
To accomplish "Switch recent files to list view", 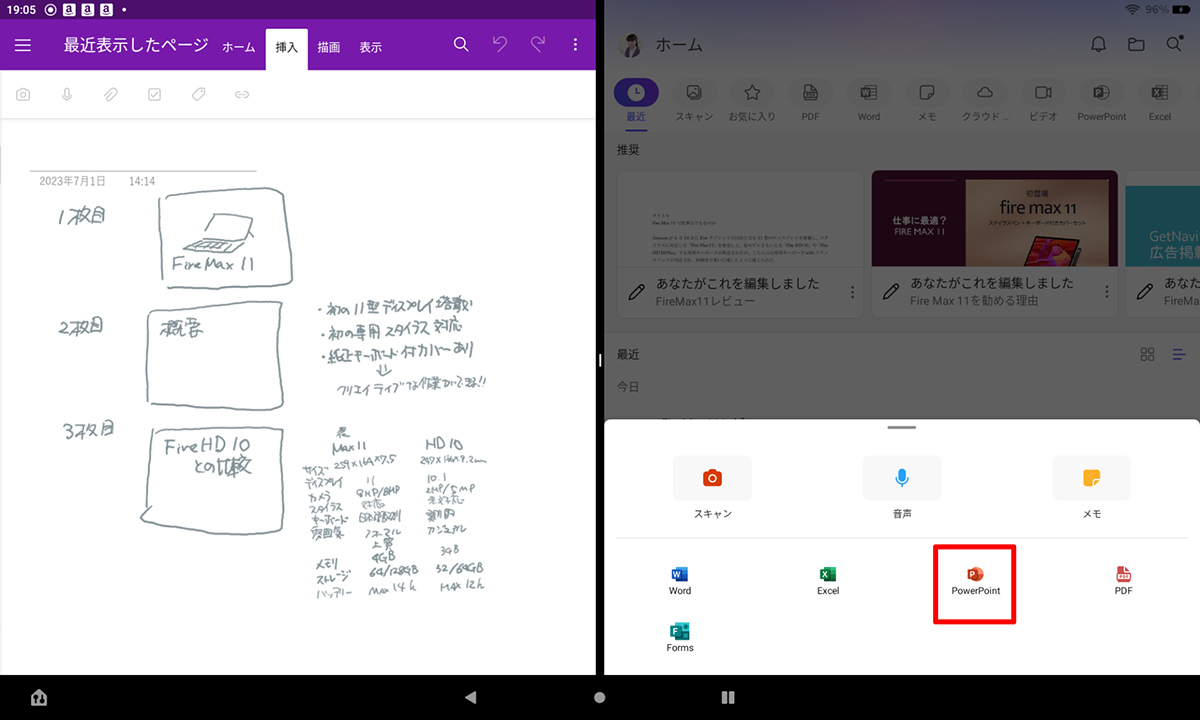I will pyautogui.click(x=1179, y=355).
